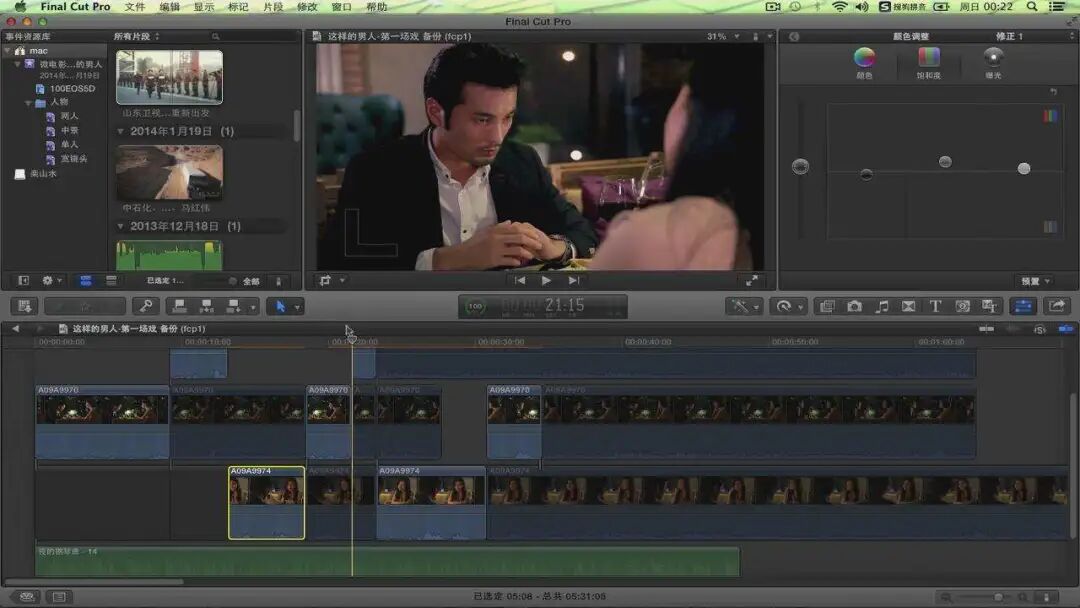Toggle the event library sidebar button
The image size is (1080, 608).
coord(23,281)
